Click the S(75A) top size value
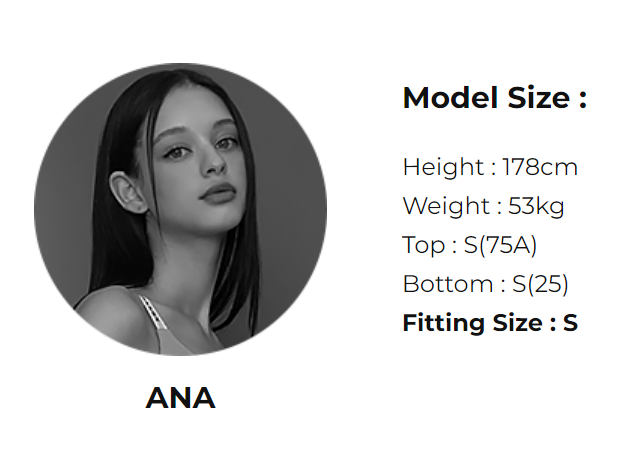The width and height of the screenshot is (642, 456). click(x=500, y=245)
